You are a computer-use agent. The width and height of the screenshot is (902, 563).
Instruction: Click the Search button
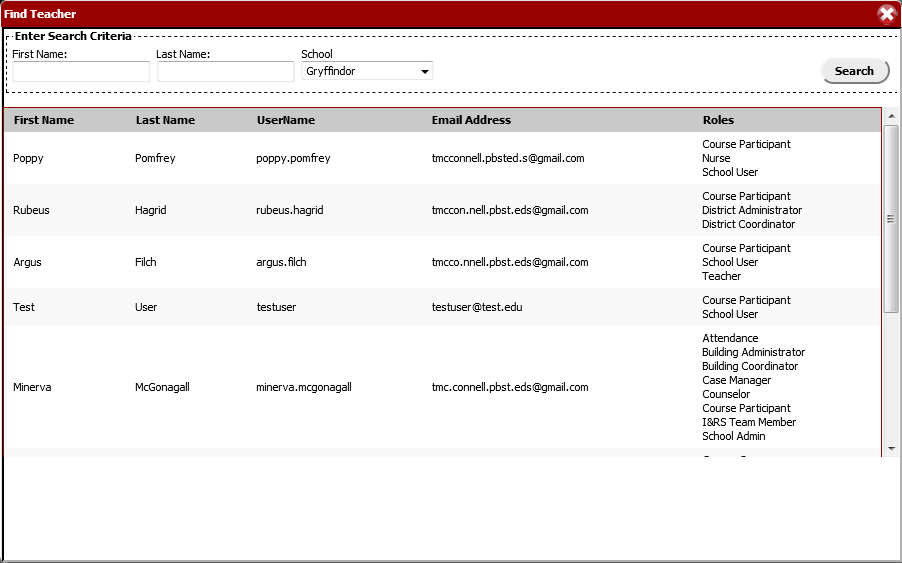pyautogui.click(x=855, y=71)
